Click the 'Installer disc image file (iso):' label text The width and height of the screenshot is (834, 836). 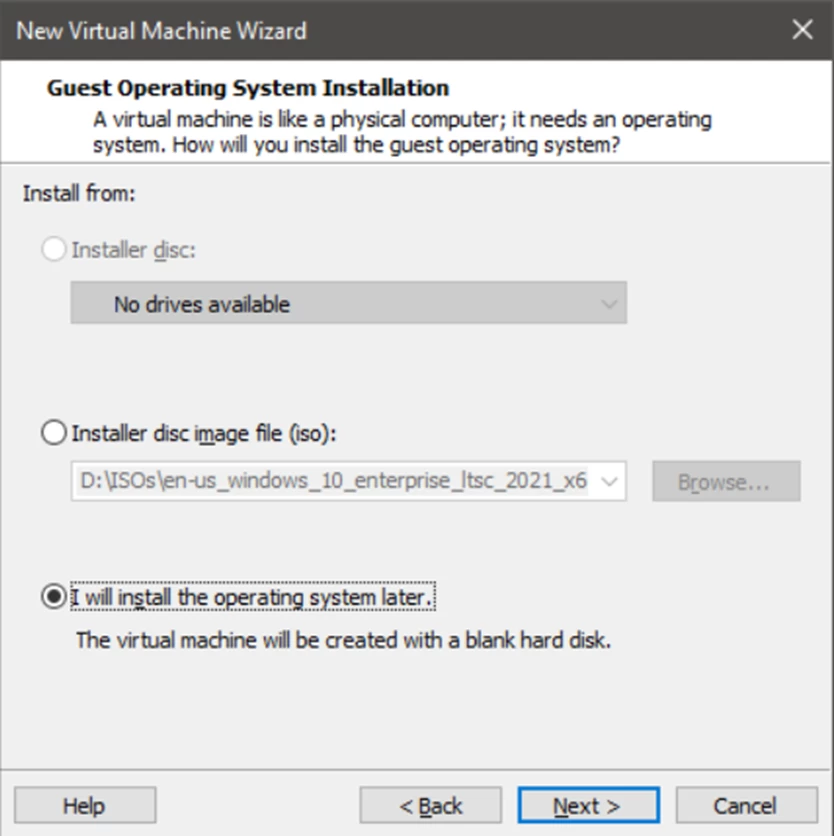[x=205, y=434]
